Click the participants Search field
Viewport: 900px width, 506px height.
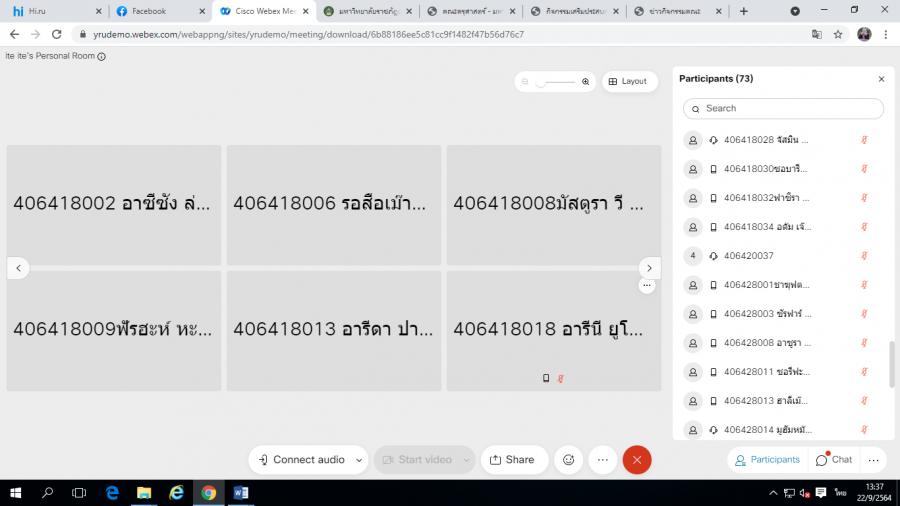point(784,108)
